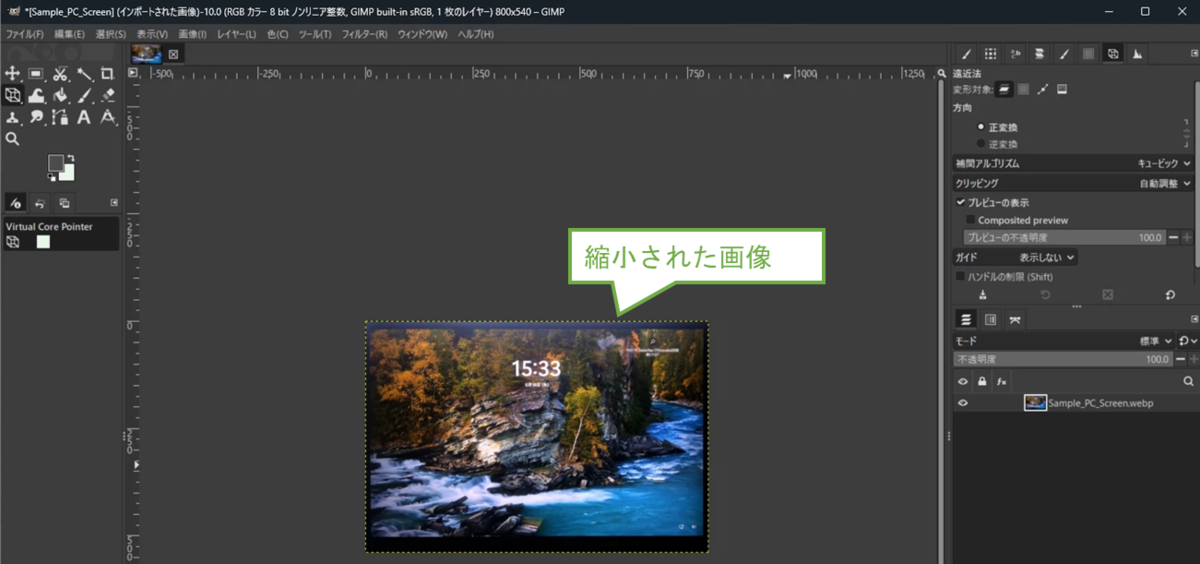Select the Paintbrush tool
The height and width of the screenshot is (564, 1200).
(84, 95)
